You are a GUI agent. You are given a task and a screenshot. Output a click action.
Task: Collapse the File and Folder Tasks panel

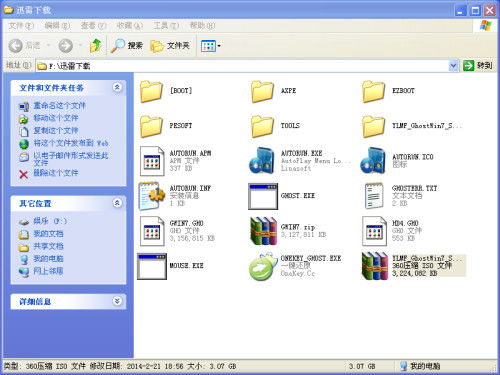117,88
